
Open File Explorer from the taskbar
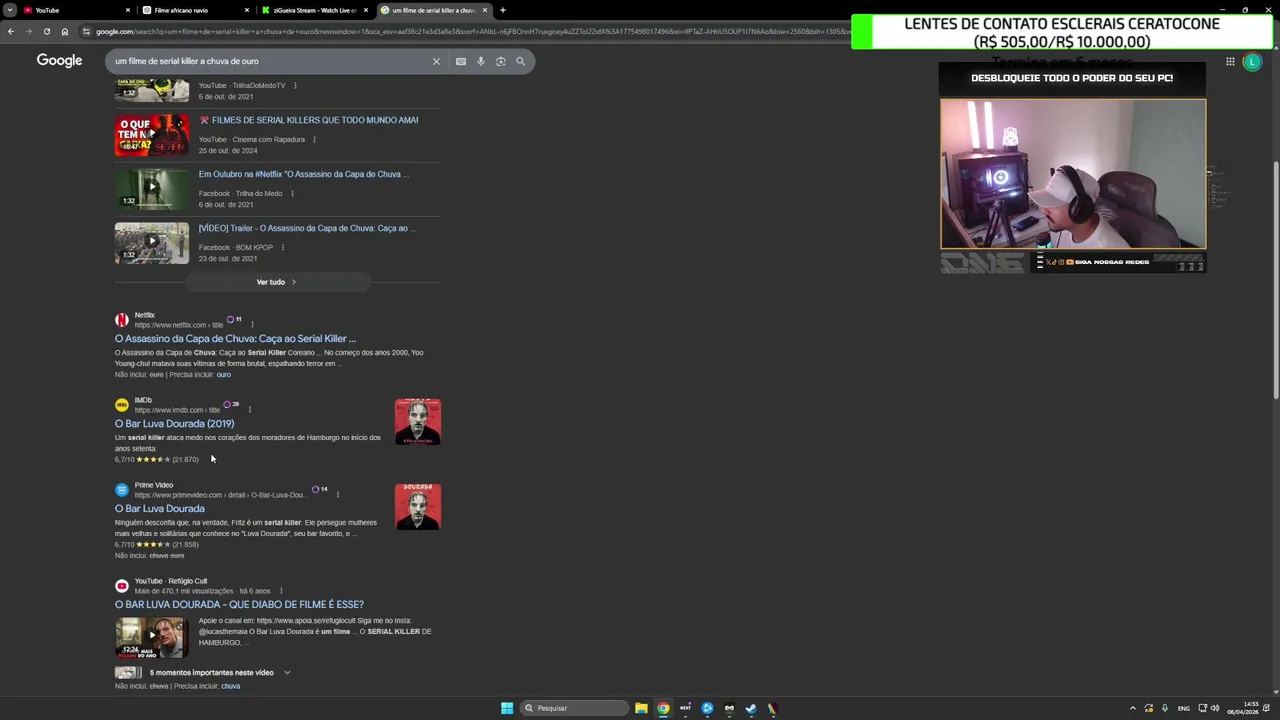(x=641, y=708)
